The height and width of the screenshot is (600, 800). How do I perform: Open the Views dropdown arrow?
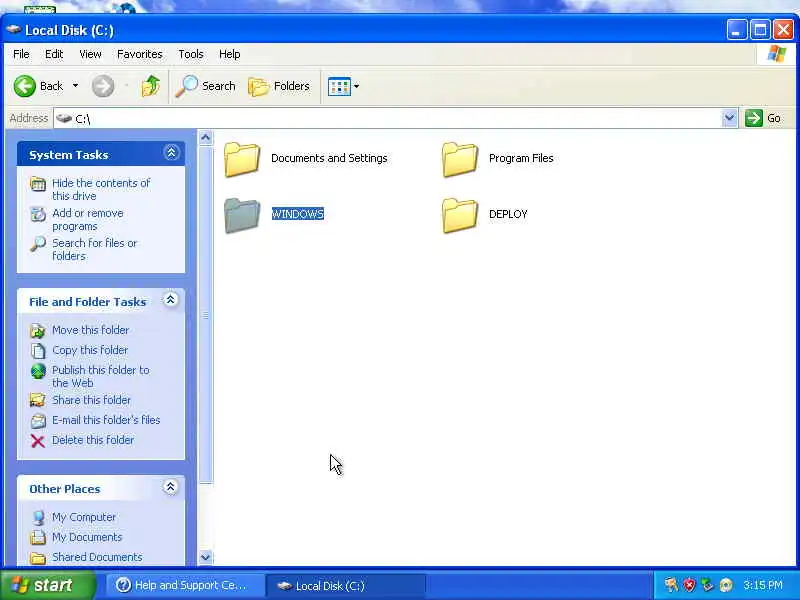356,86
